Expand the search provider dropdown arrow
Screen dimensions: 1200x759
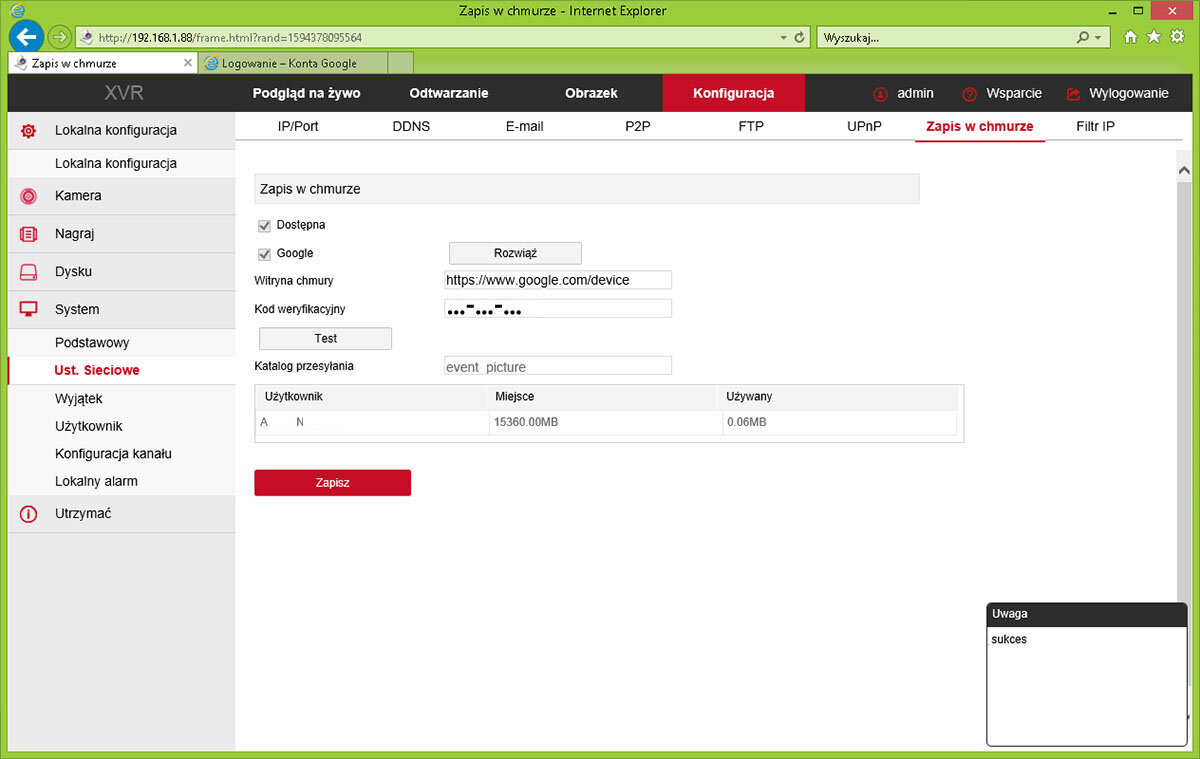(x=1098, y=37)
